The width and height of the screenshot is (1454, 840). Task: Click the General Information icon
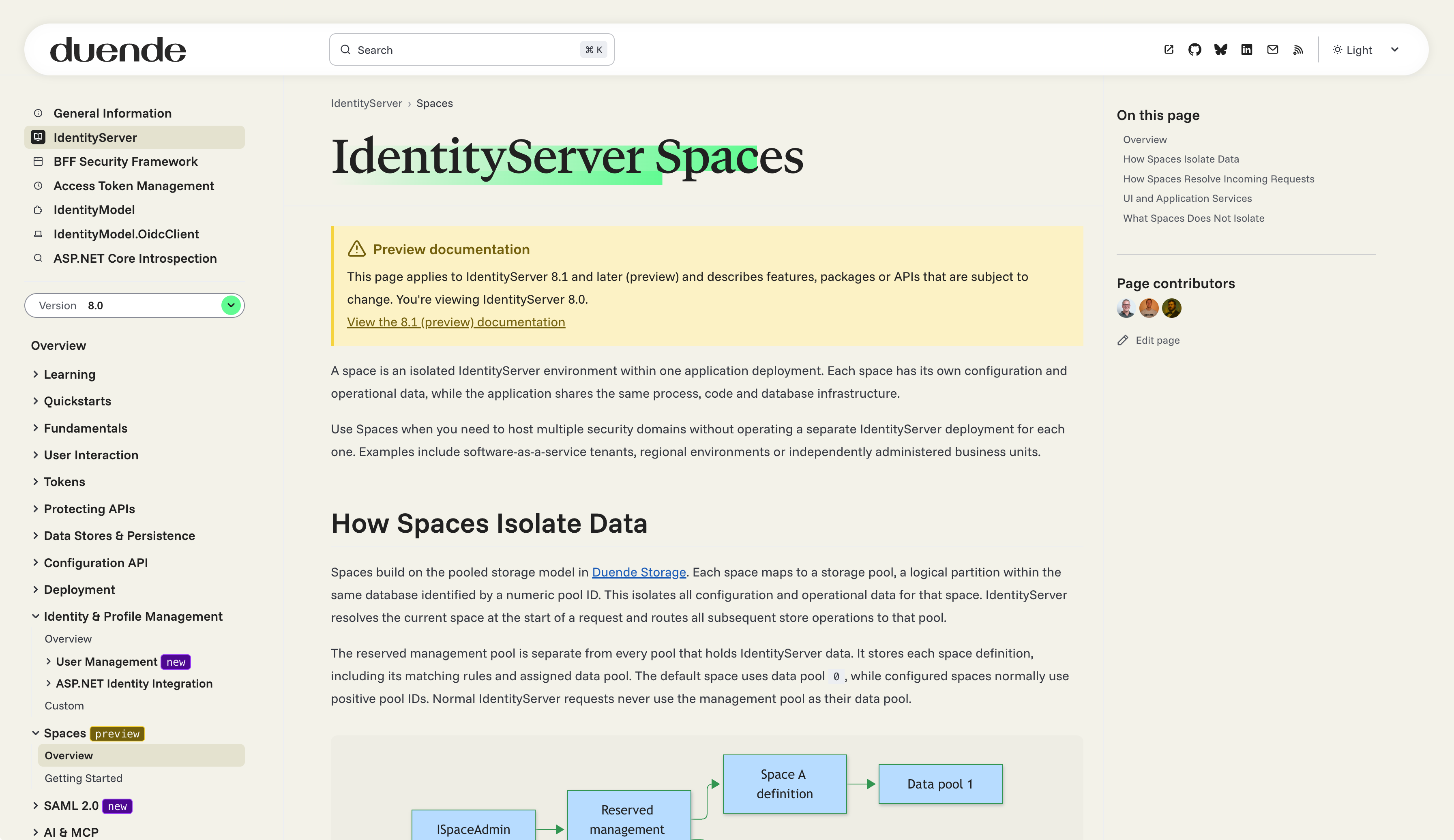pyautogui.click(x=38, y=113)
